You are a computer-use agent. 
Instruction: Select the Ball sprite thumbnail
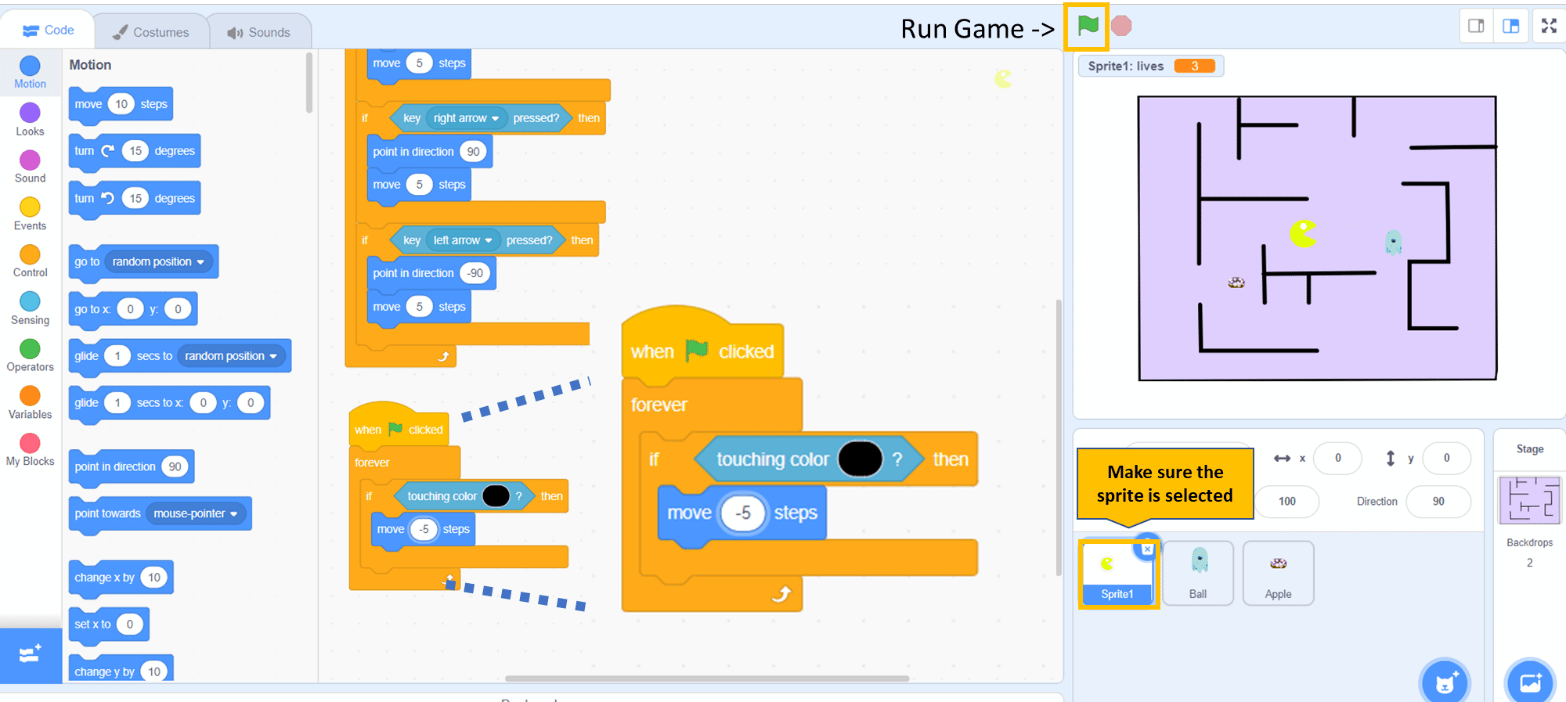coord(1198,574)
